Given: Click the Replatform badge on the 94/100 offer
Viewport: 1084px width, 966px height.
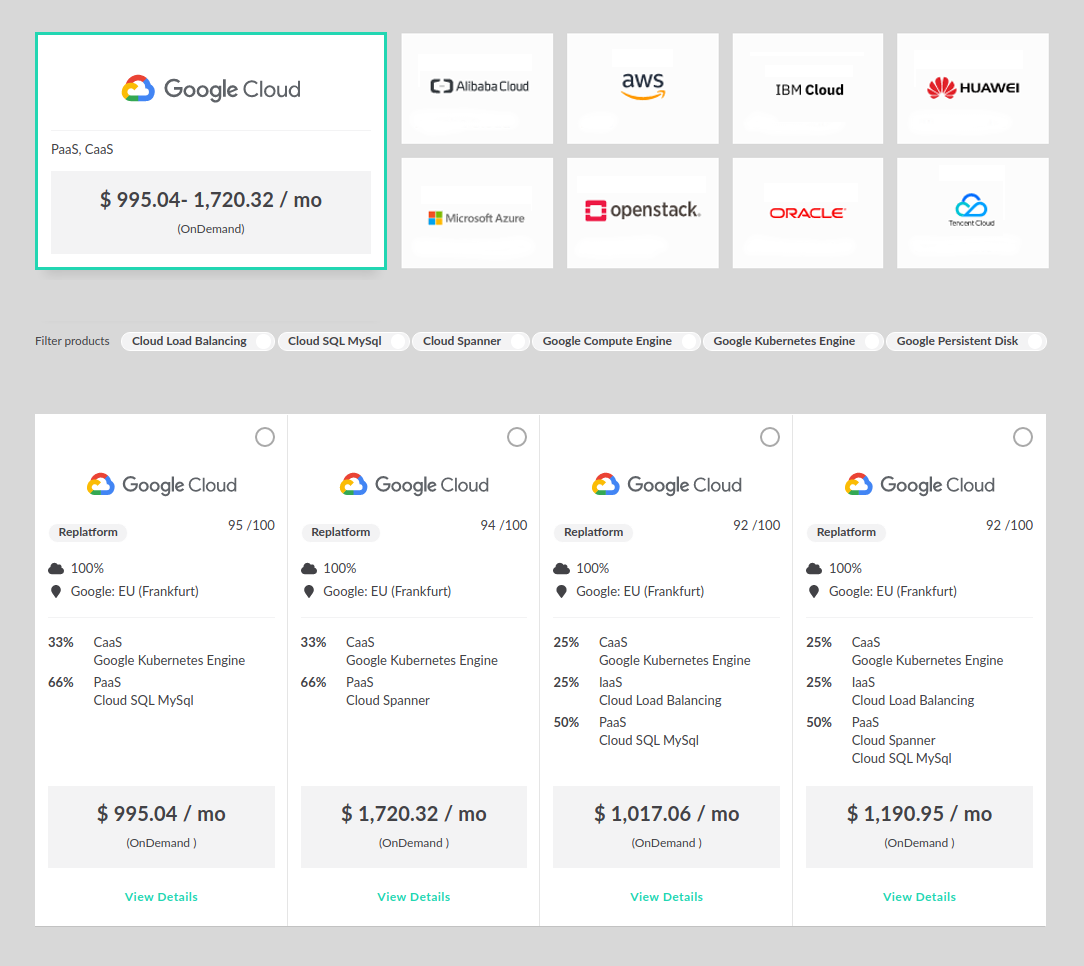Looking at the screenshot, I should pos(341,532).
